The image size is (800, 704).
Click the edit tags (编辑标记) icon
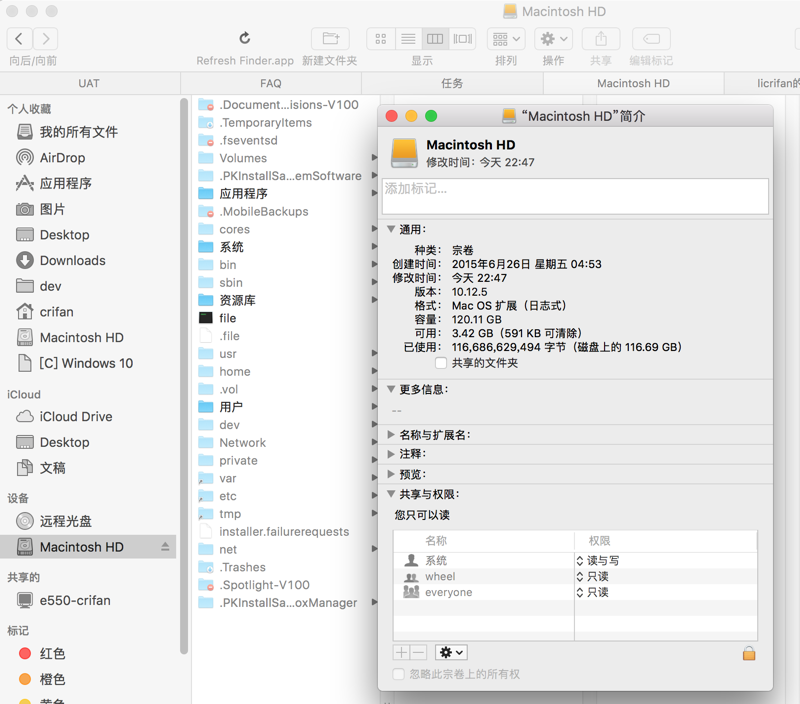tap(652, 39)
